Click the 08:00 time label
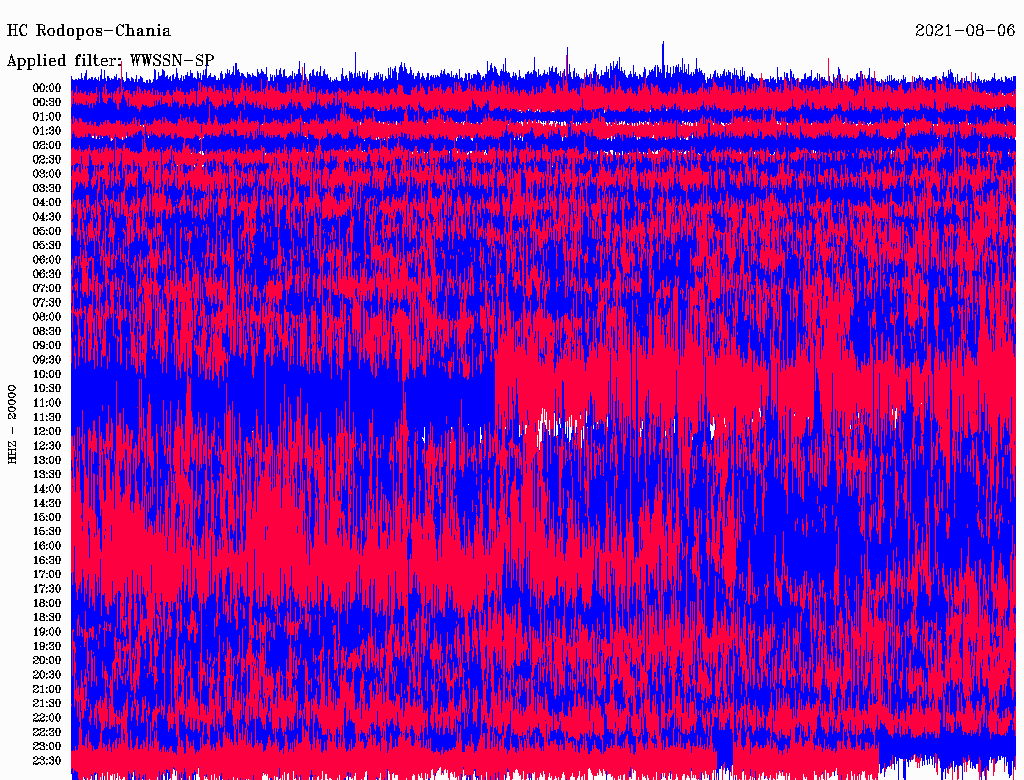The image size is (1024, 780). 47,317
